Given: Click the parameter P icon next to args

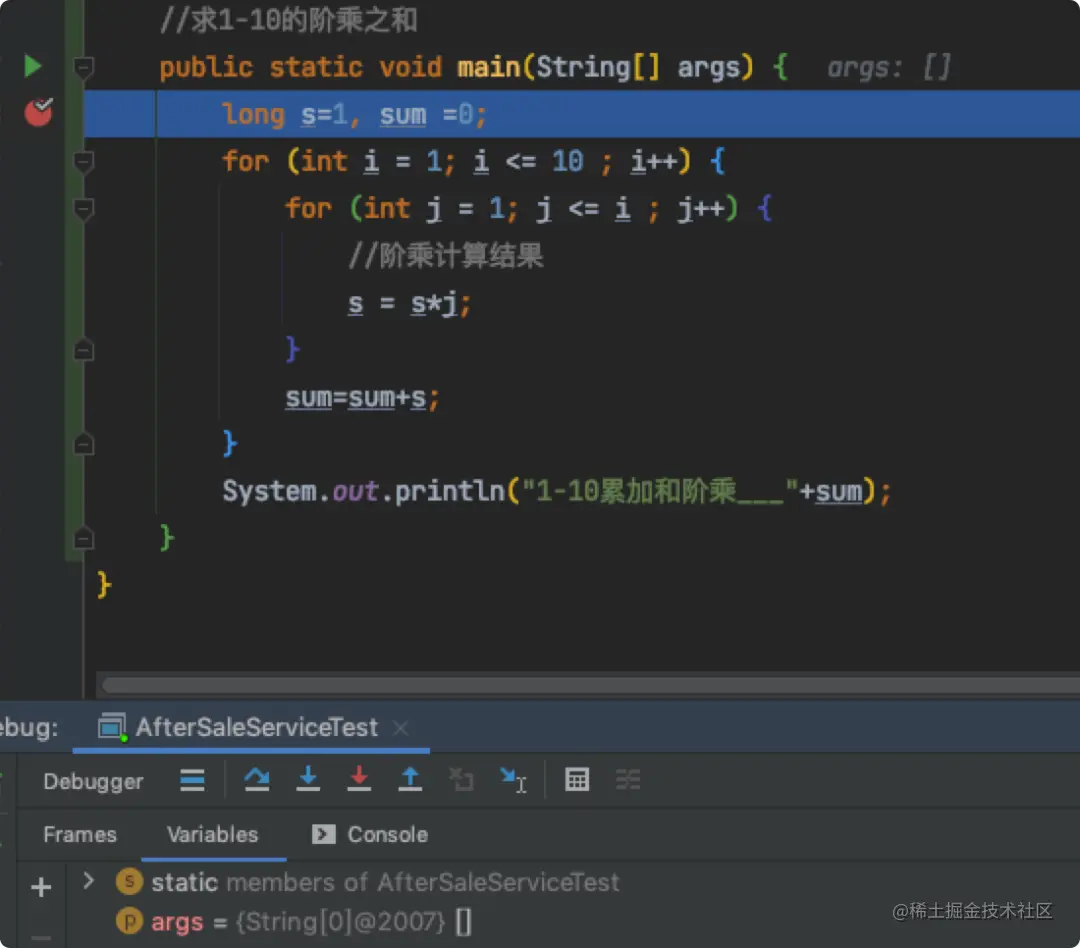Looking at the screenshot, I should point(129,921).
